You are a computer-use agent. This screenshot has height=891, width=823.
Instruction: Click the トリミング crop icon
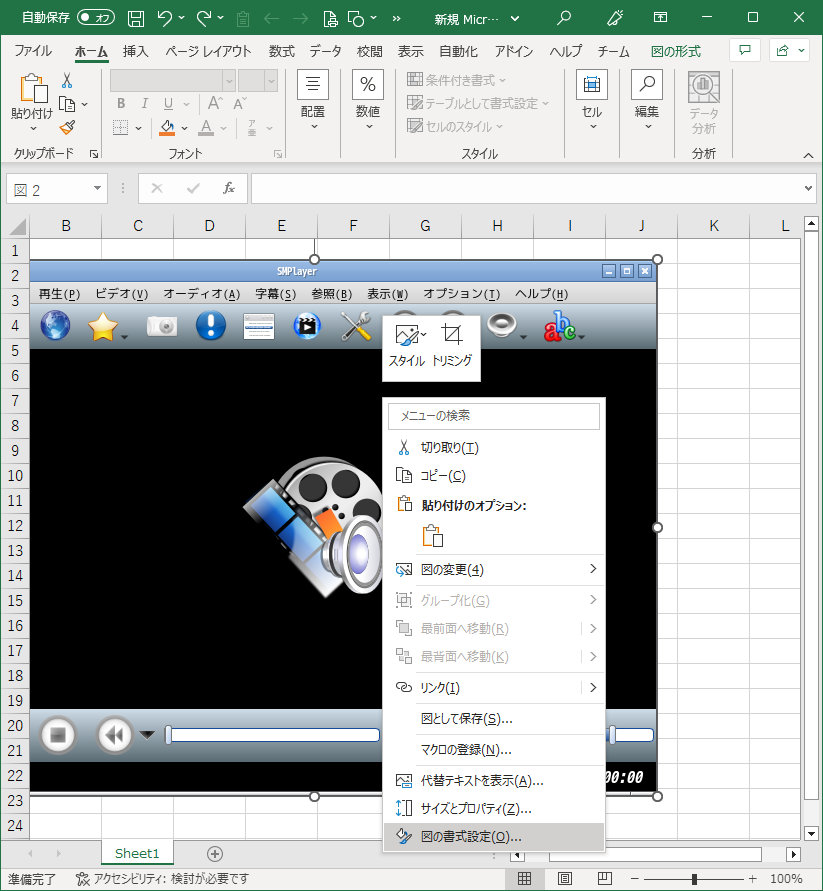[452, 335]
